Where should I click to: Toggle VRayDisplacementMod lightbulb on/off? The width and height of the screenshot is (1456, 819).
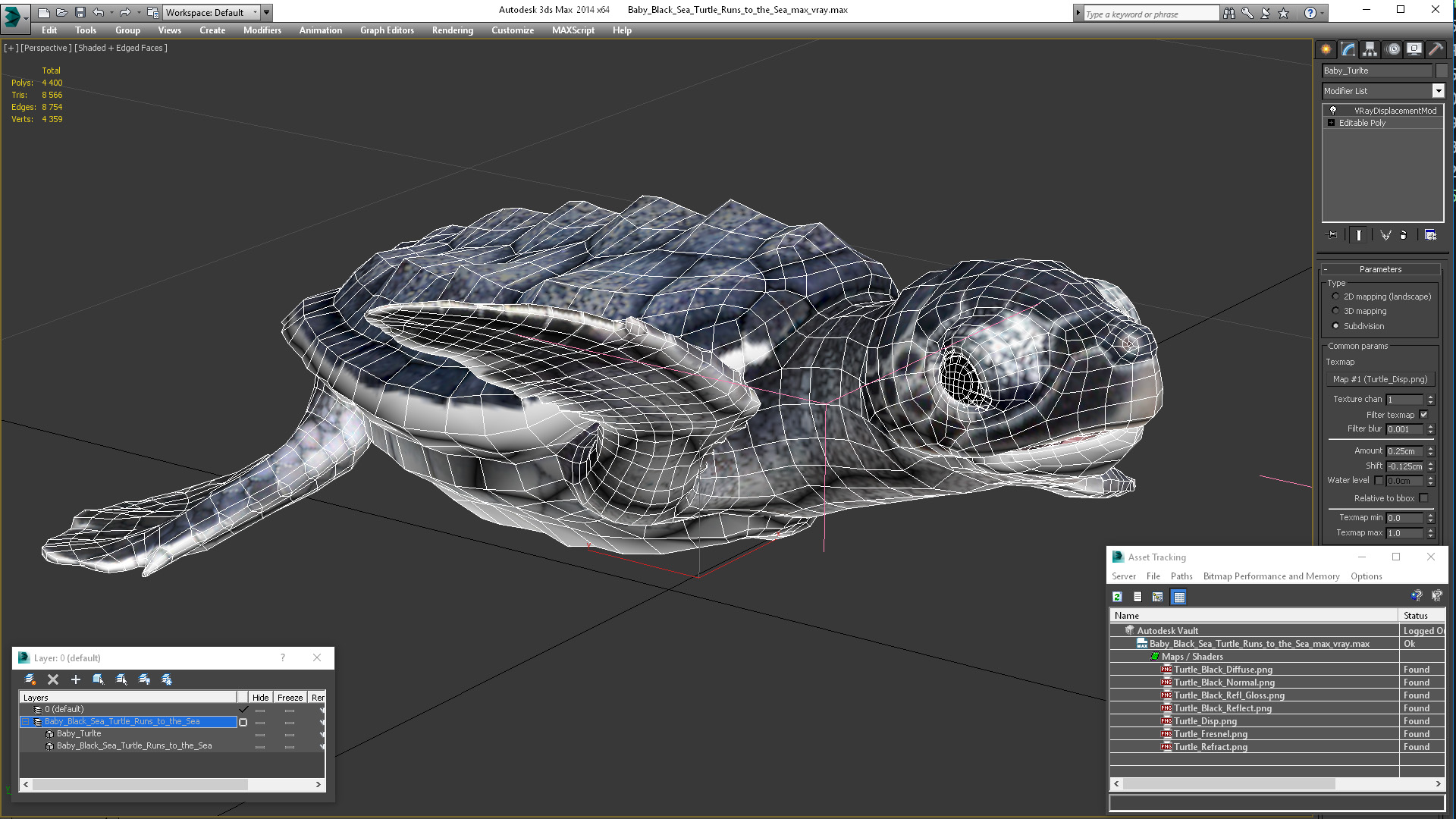[x=1332, y=110]
